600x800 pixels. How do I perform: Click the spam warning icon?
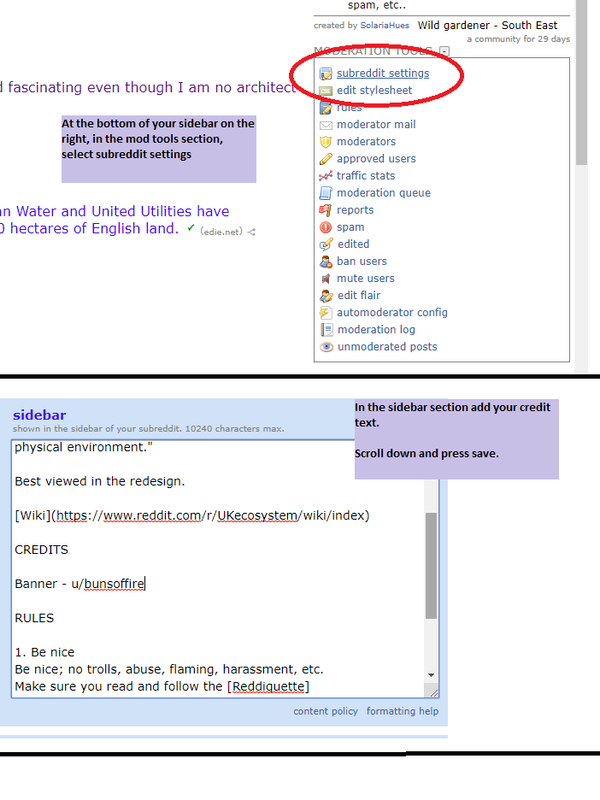coord(326,227)
